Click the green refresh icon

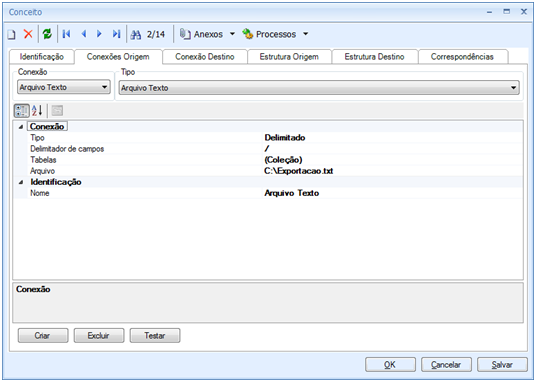point(47,34)
